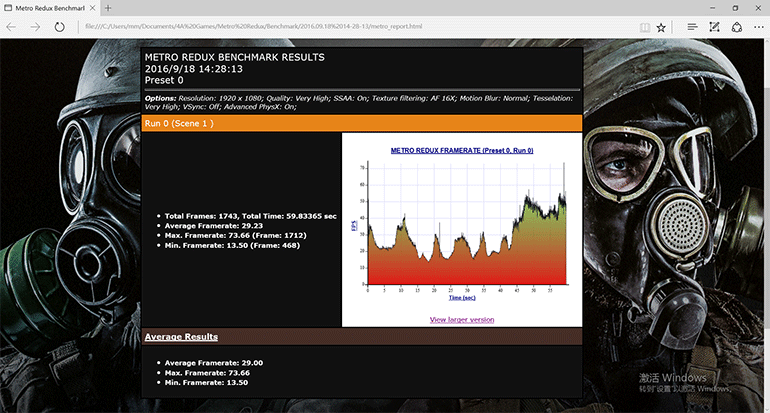This screenshot has height=413, width=770.
Task: Click Max. Framerate: 73.66 (Frame: 1712) text
Action: coord(235,236)
